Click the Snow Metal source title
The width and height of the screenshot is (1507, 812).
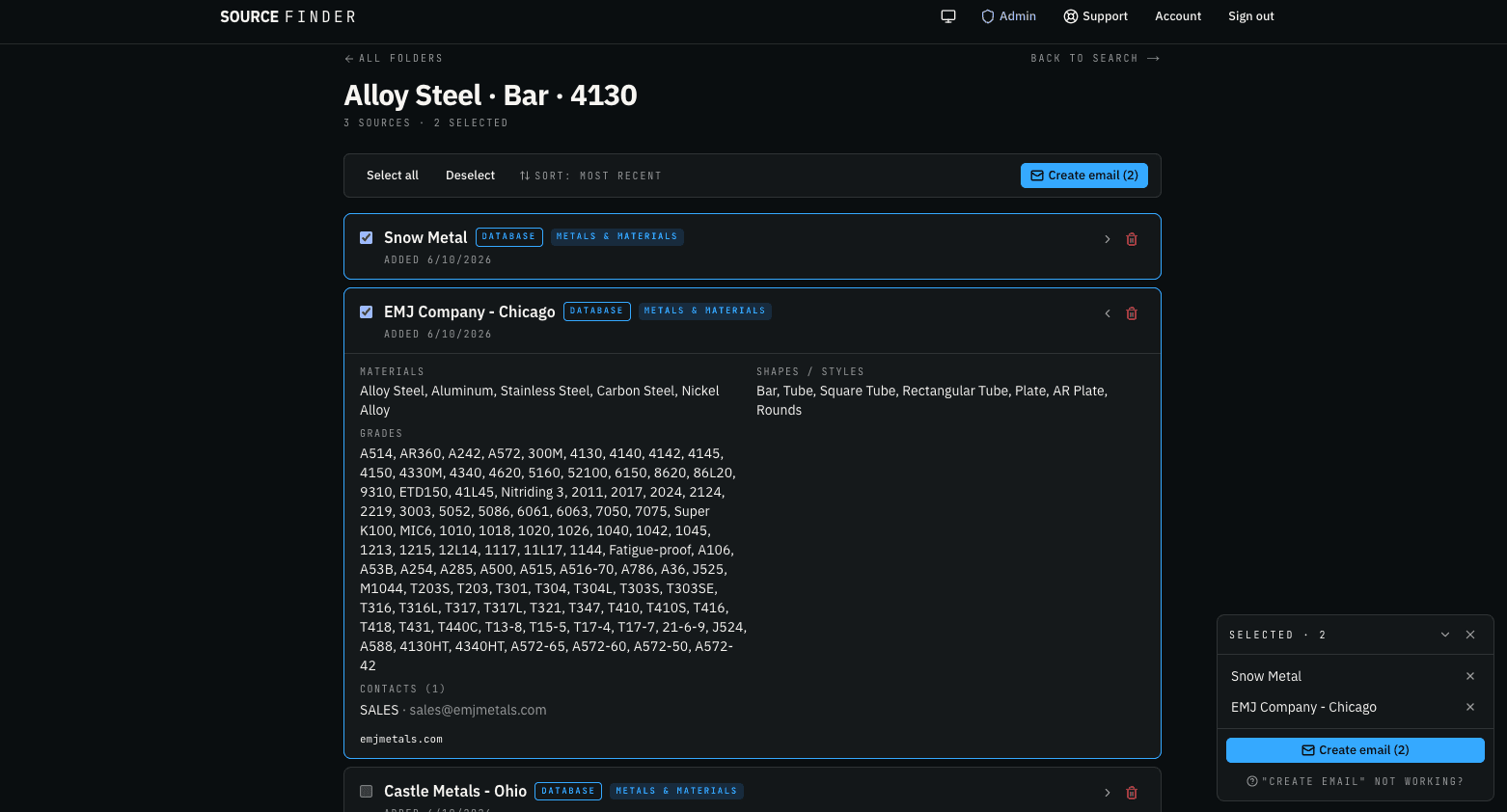pos(425,237)
